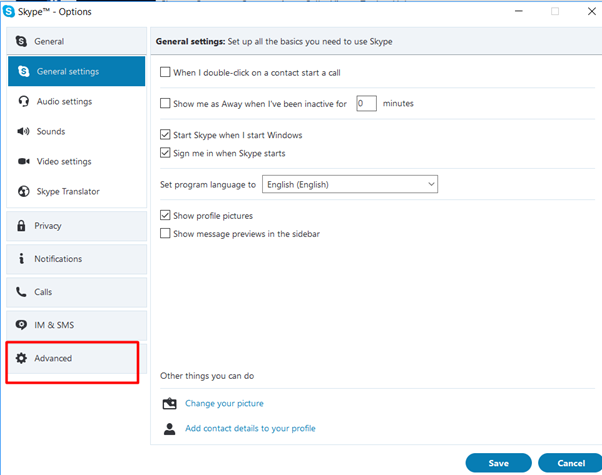
Task: Enable Show message previews in the sidebar
Action: click(165, 233)
